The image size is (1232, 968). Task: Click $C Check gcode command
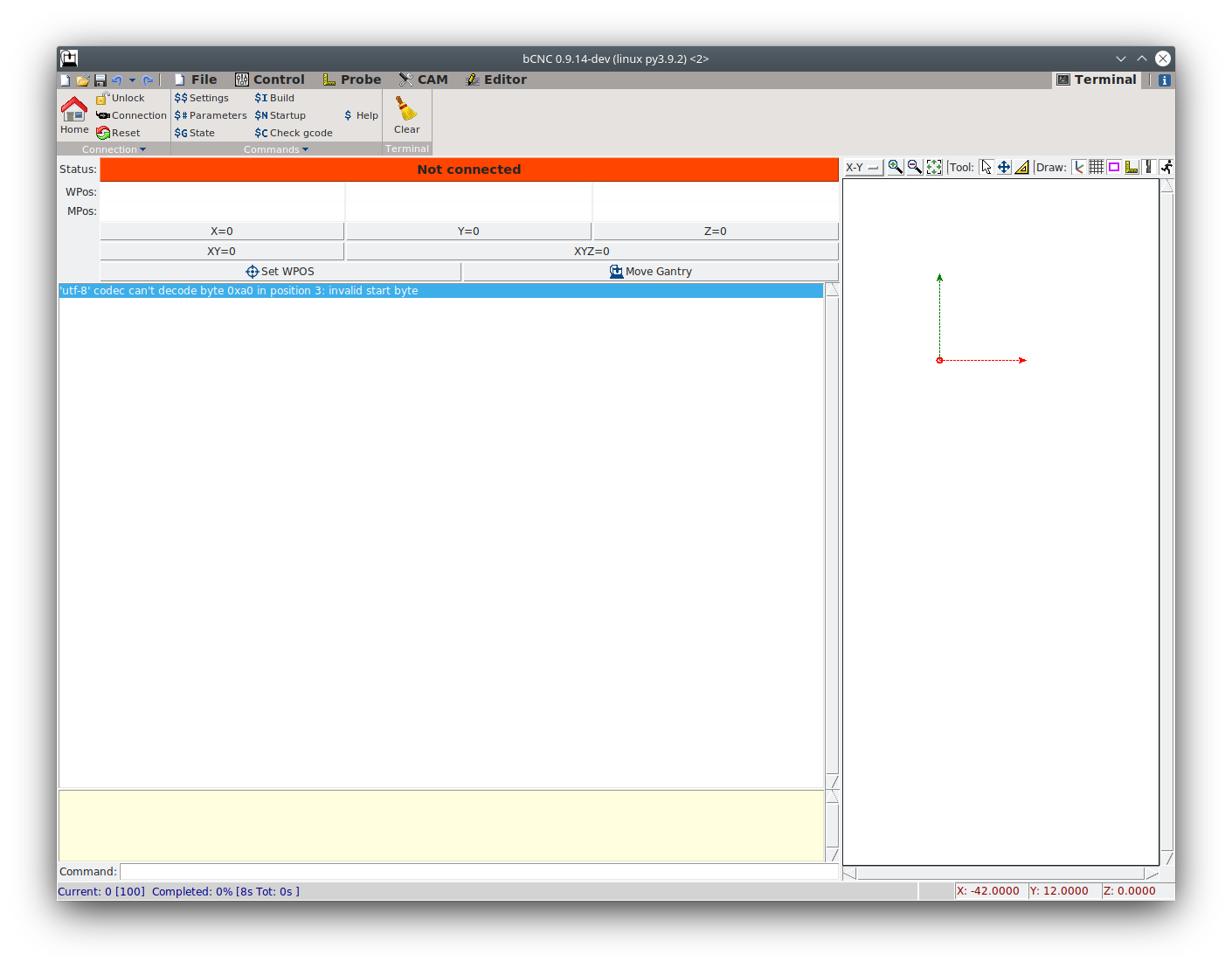pyautogui.click(x=294, y=133)
